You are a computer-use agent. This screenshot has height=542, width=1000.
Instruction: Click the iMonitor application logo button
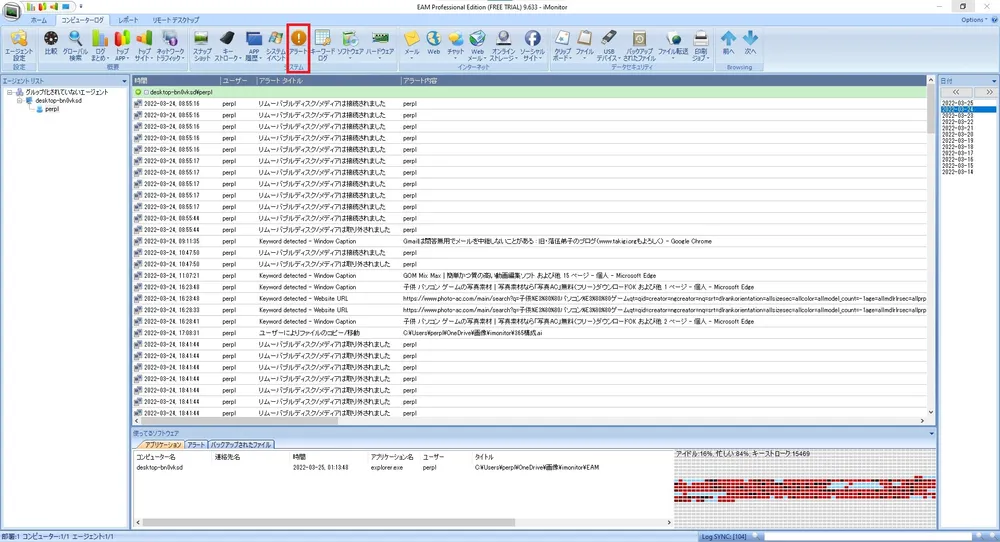pos(11,11)
